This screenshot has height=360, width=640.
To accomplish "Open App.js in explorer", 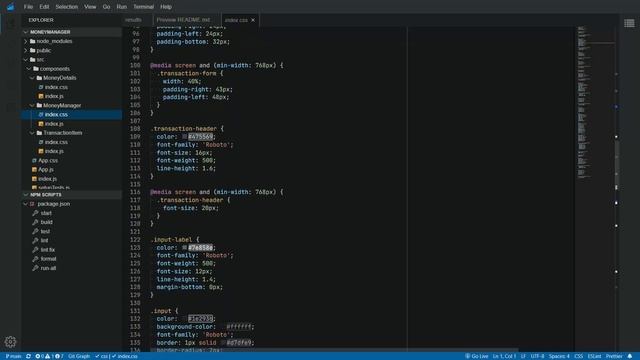I will (46, 169).
